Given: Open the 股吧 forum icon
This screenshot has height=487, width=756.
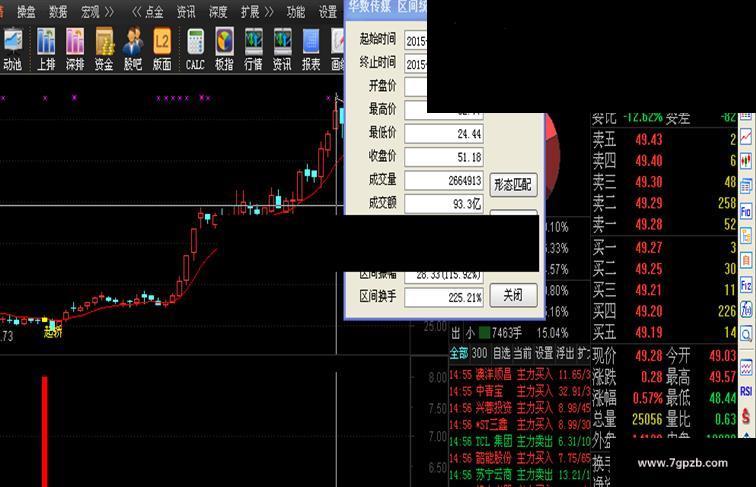Looking at the screenshot, I should (133, 49).
